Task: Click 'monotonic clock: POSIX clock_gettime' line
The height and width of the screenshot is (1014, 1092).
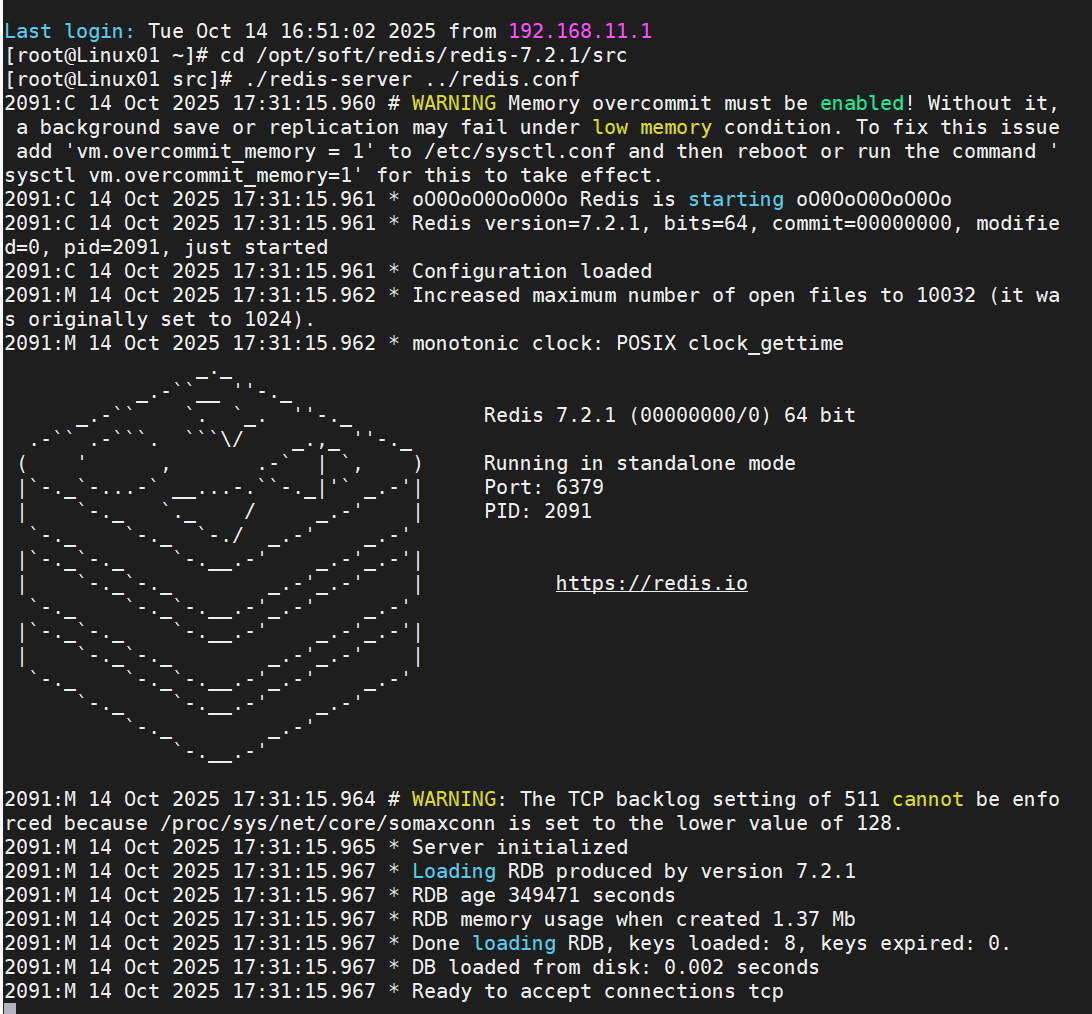Action: point(423,343)
